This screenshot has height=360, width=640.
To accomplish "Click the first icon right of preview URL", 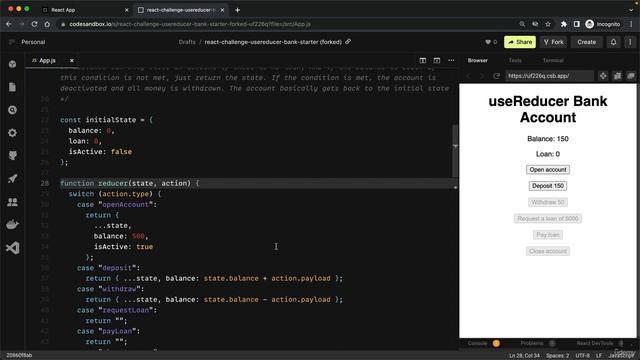I will [x=603, y=76].
